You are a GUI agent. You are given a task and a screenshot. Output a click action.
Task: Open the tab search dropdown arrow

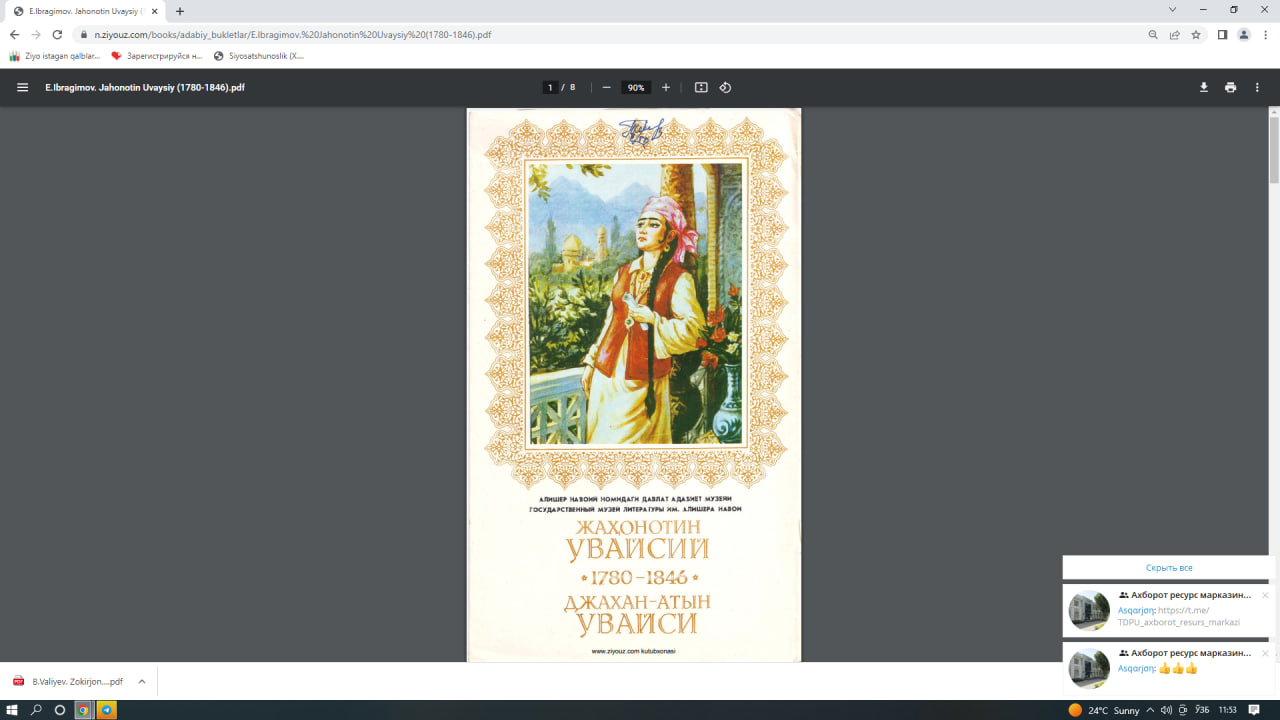(1173, 10)
